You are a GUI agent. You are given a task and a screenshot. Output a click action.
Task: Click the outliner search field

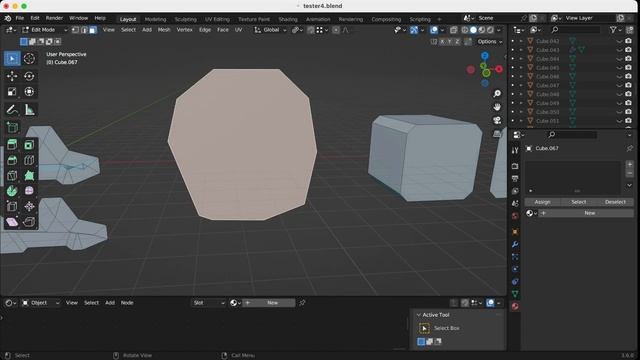[x=576, y=30]
